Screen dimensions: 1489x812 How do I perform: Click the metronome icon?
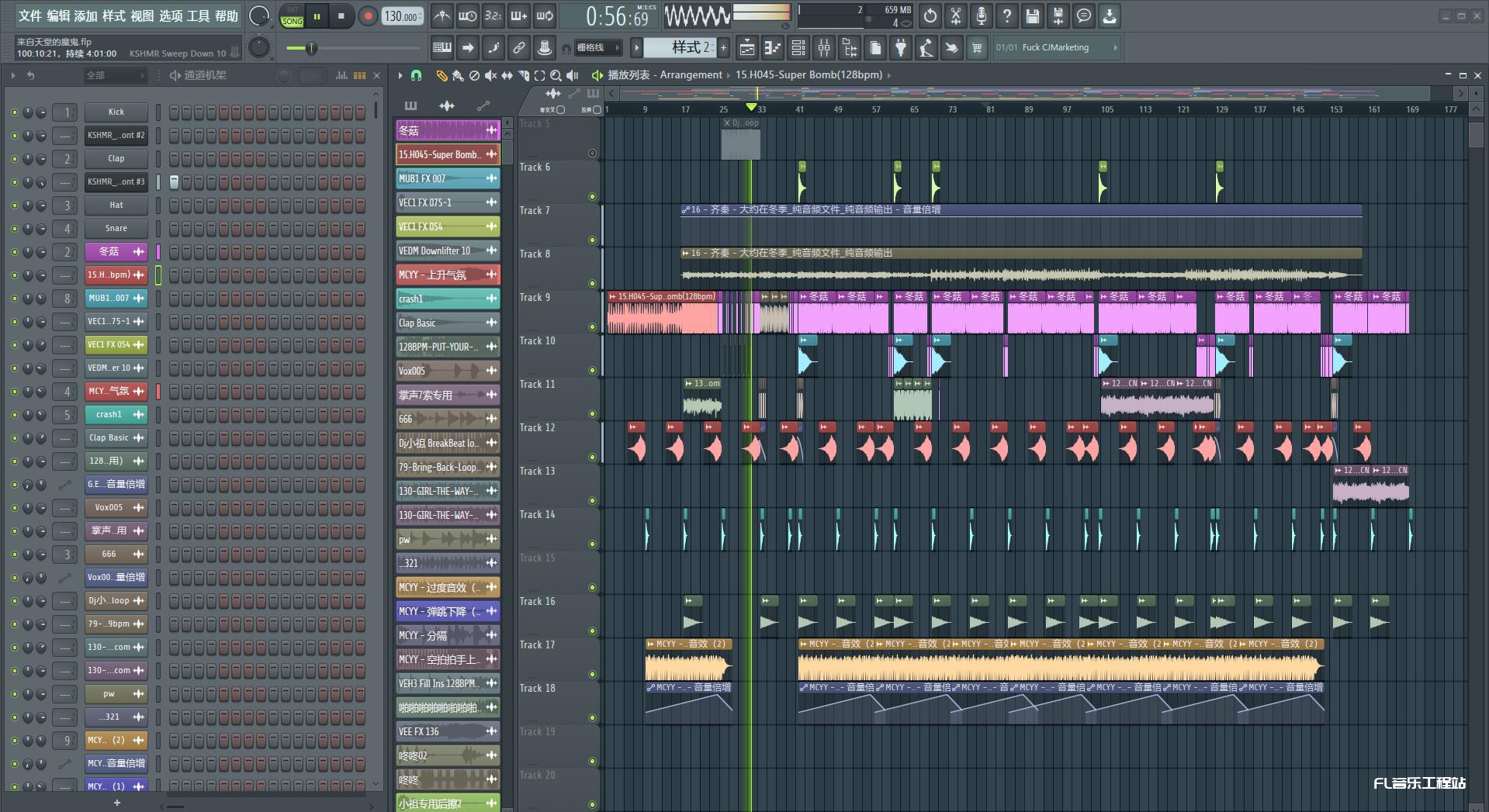(x=442, y=16)
